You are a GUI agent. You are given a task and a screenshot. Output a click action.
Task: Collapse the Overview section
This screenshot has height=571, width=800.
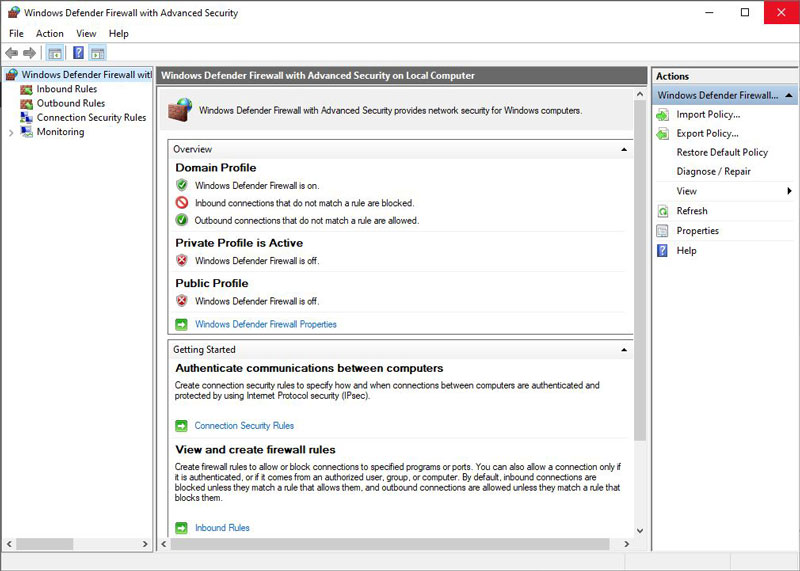click(623, 150)
